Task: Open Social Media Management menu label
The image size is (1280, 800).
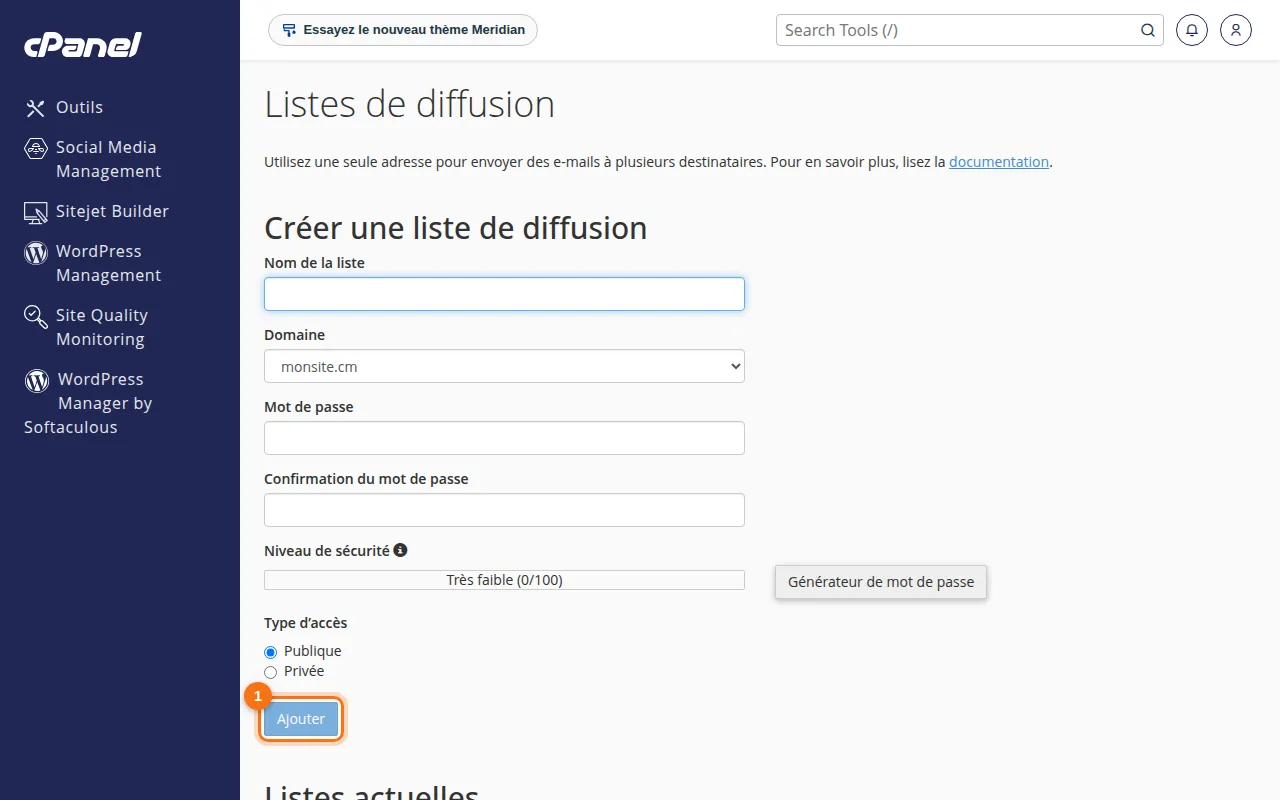Action: click(108, 159)
